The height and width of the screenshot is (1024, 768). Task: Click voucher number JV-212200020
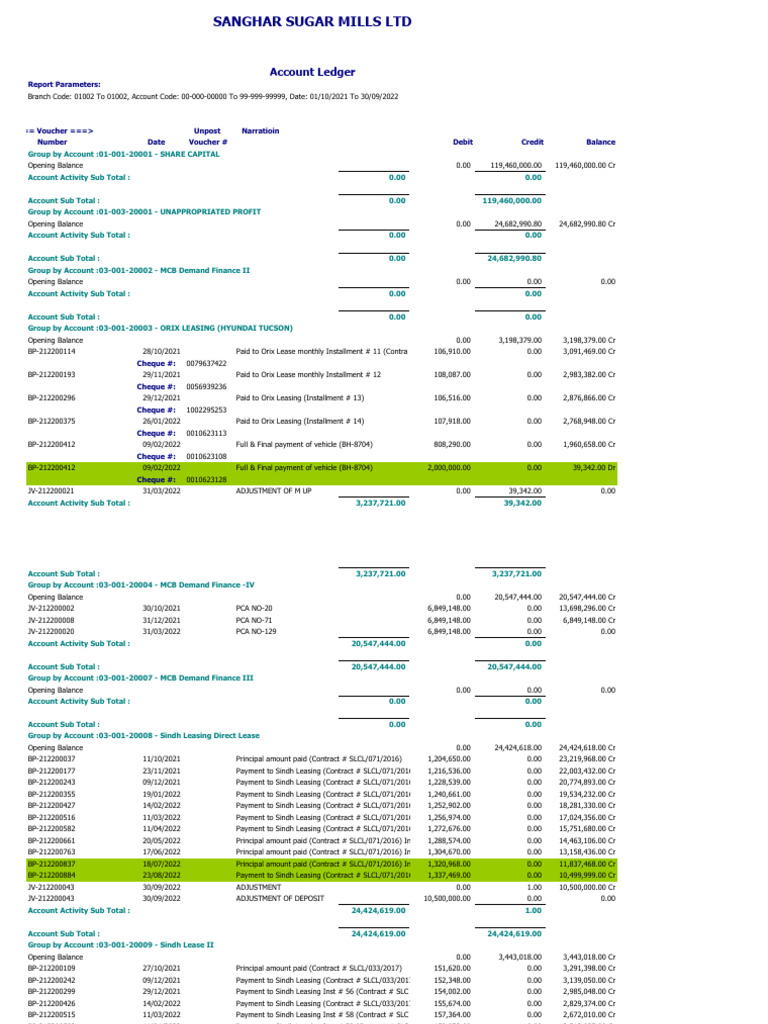pyautogui.click(x=51, y=632)
